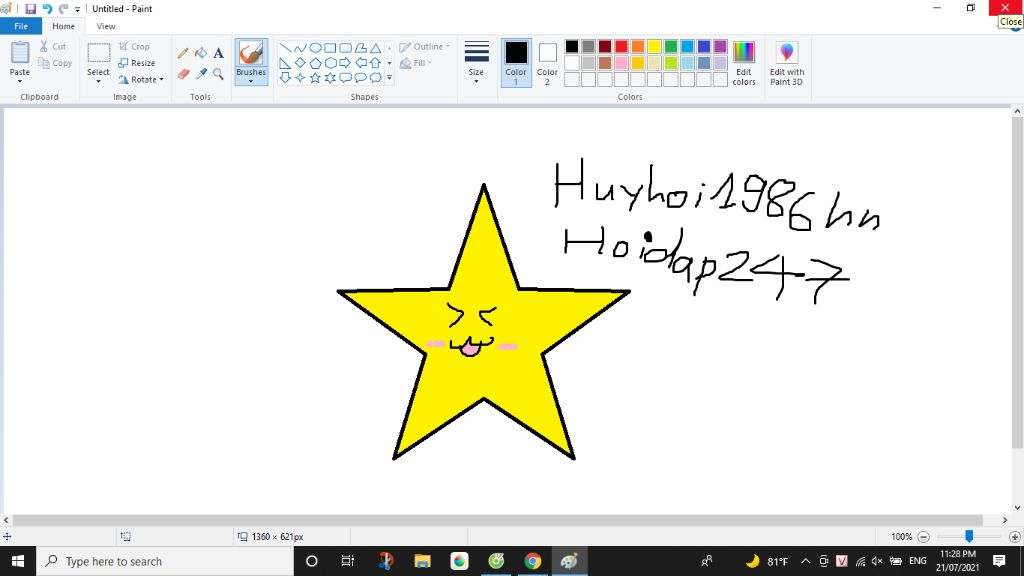Choose the Pentagon shape
Image resolution: width=1024 pixels, height=576 pixels.
(315, 63)
